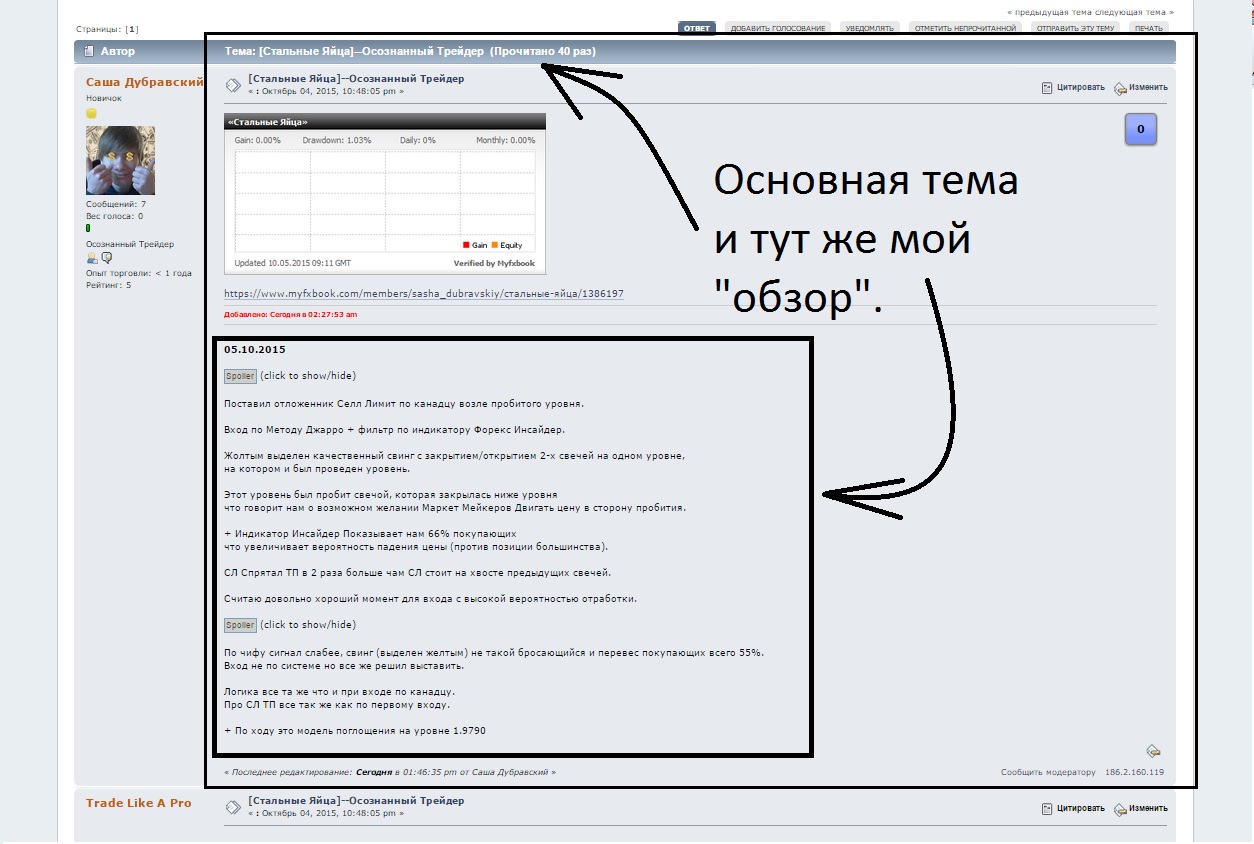Click avatar image of Саша Дубравский
Screen dimensions: 1254x844
click(120, 160)
